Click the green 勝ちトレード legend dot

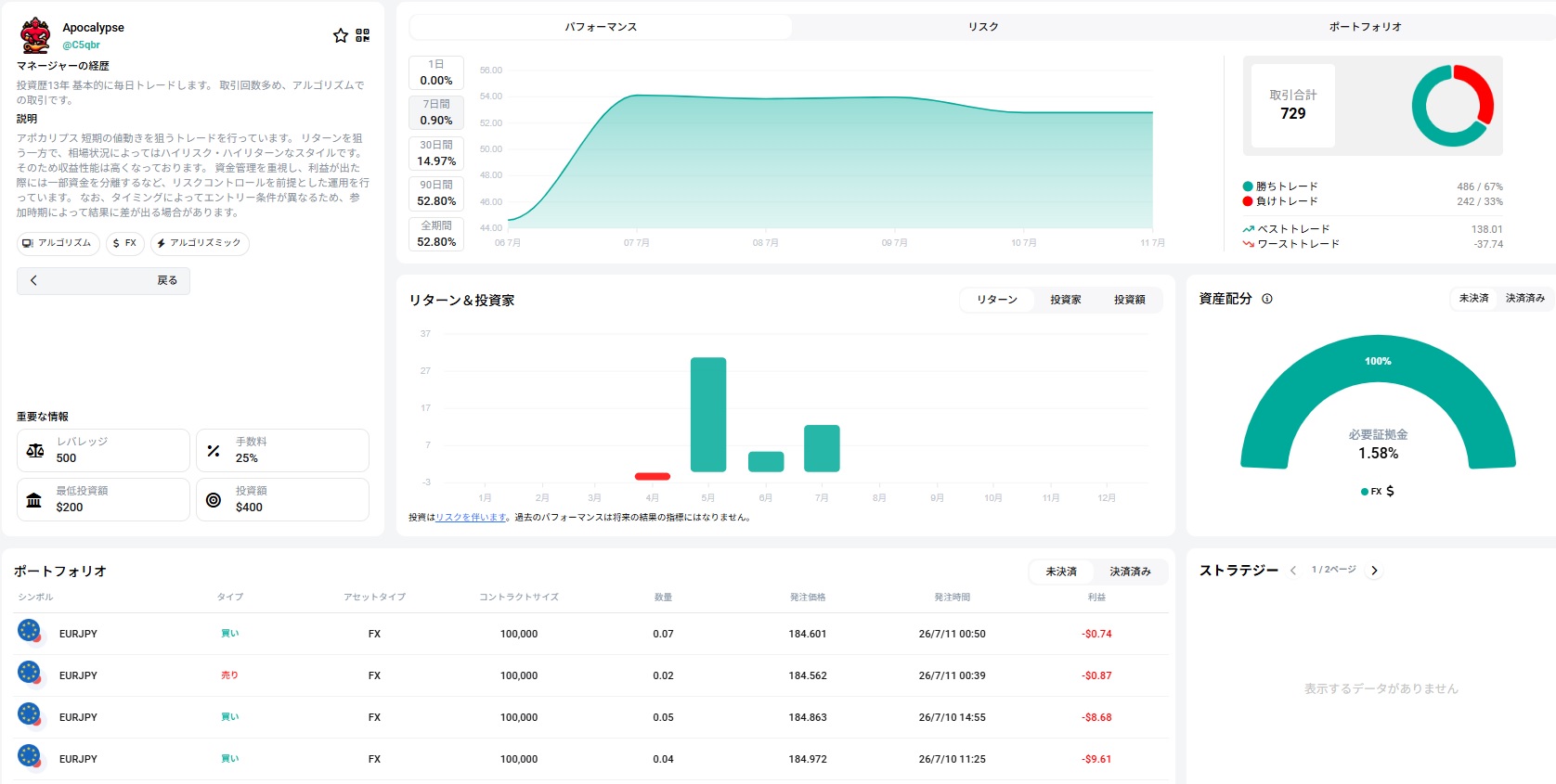click(x=1248, y=186)
